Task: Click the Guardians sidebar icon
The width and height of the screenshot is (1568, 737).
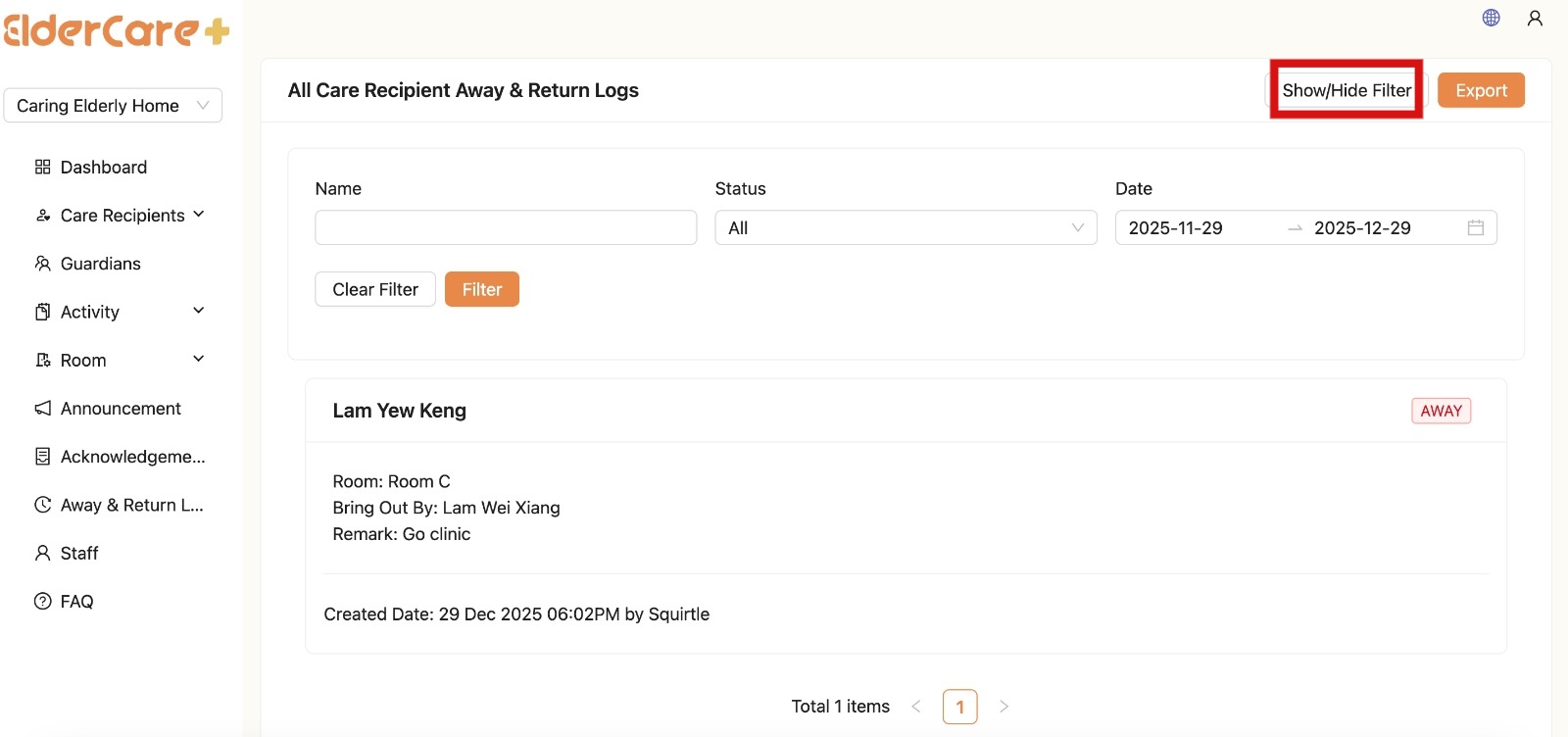Action: tap(42, 263)
